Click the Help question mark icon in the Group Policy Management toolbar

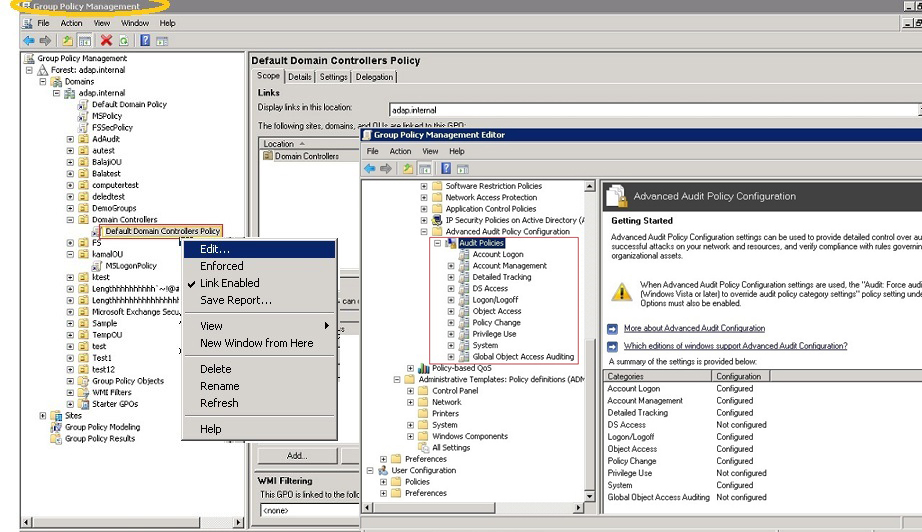click(145, 41)
